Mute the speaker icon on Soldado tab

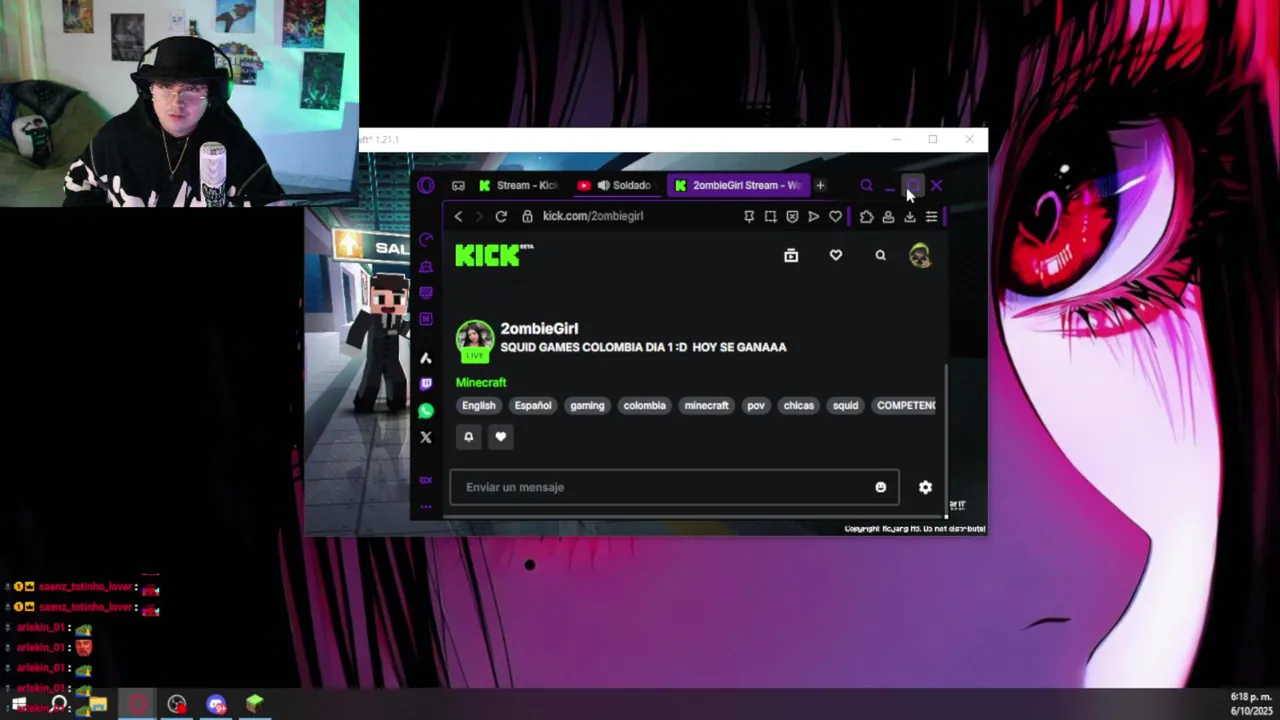pyautogui.click(x=603, y=185)
